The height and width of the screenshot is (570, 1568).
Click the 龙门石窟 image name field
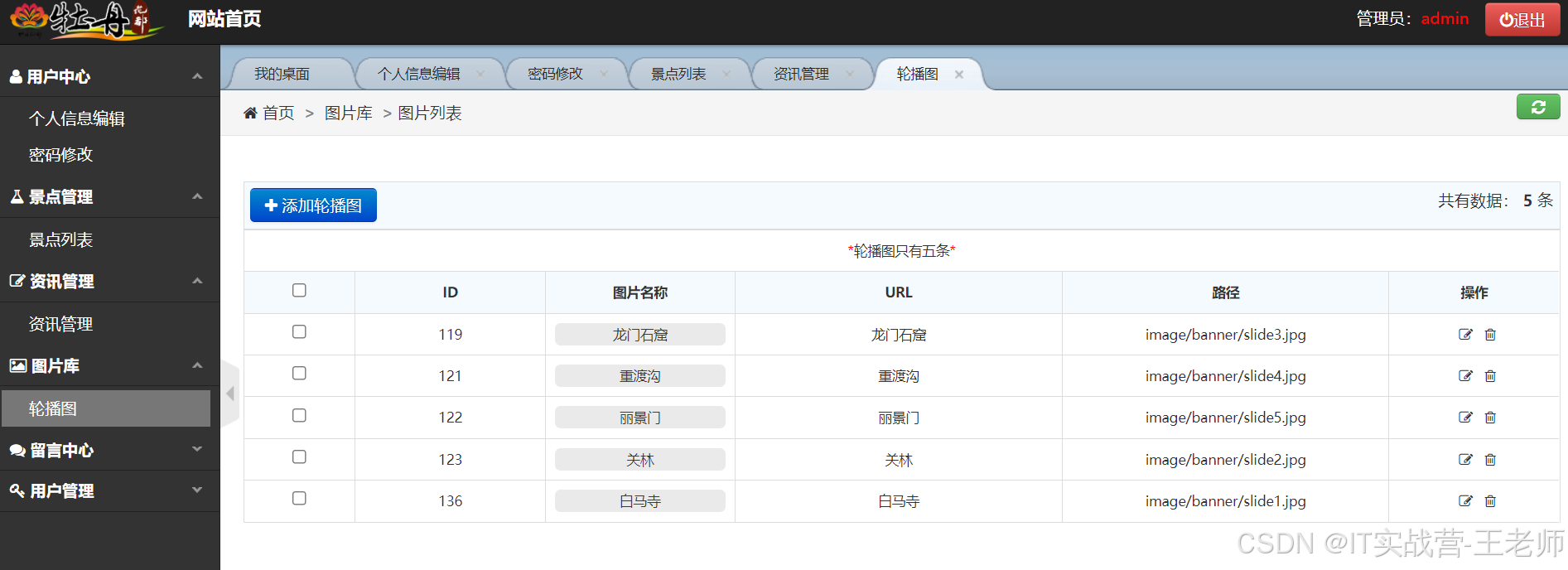coord(640,335)
